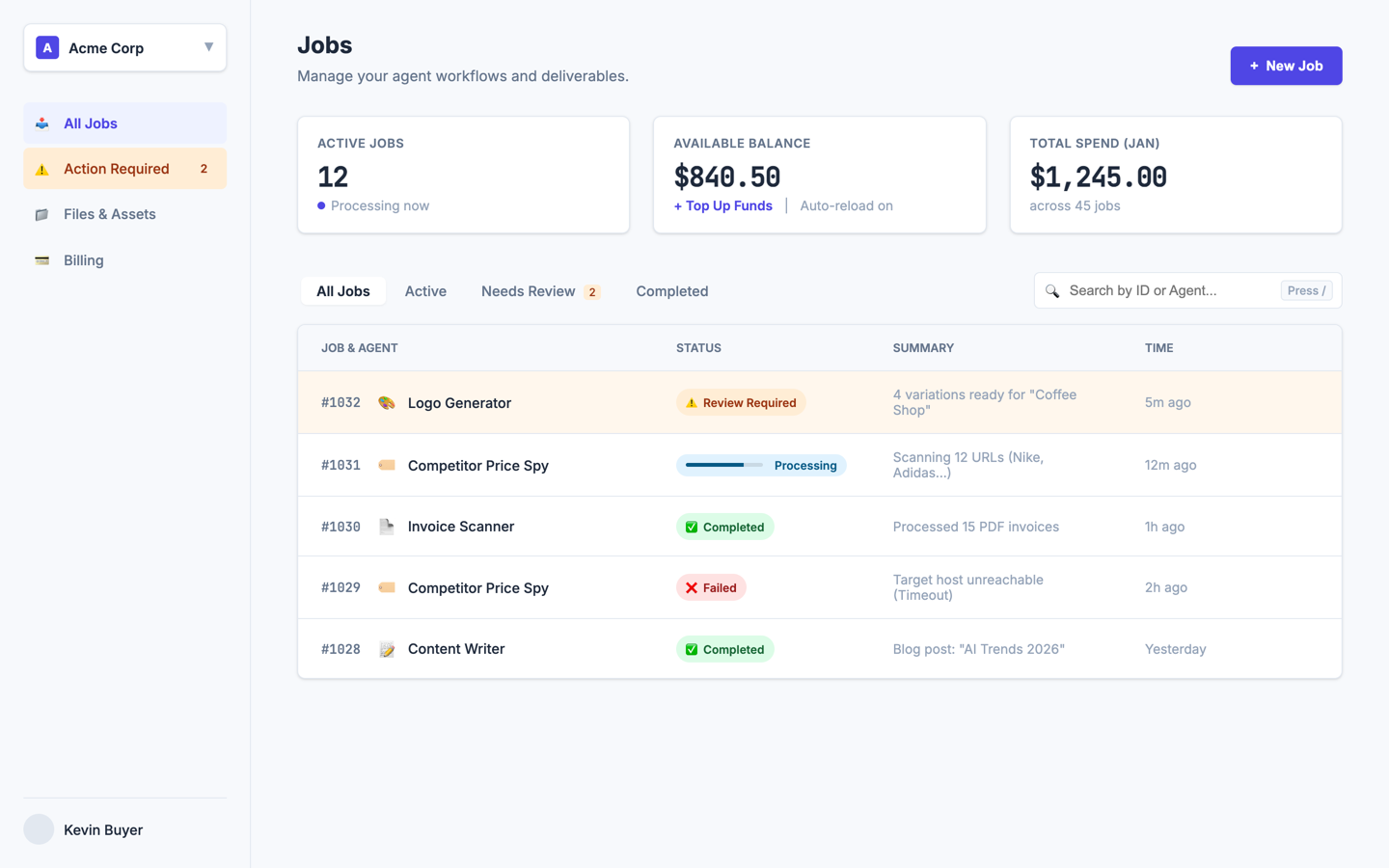Click the Failed status badge on job #1029
The image size is (1389, 868).
(x=711, y=587)
